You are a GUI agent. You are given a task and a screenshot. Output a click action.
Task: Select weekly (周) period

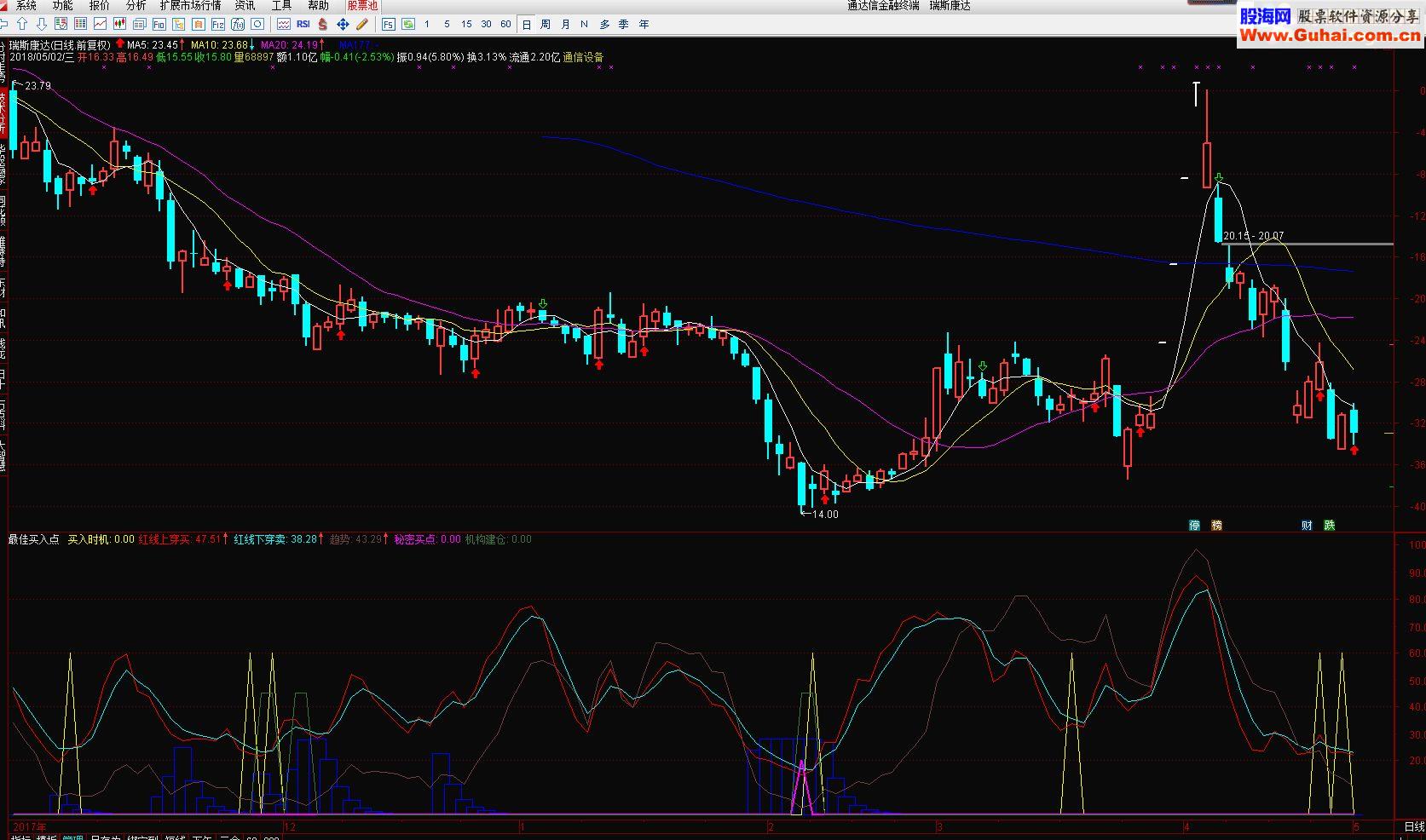[546, 25]
